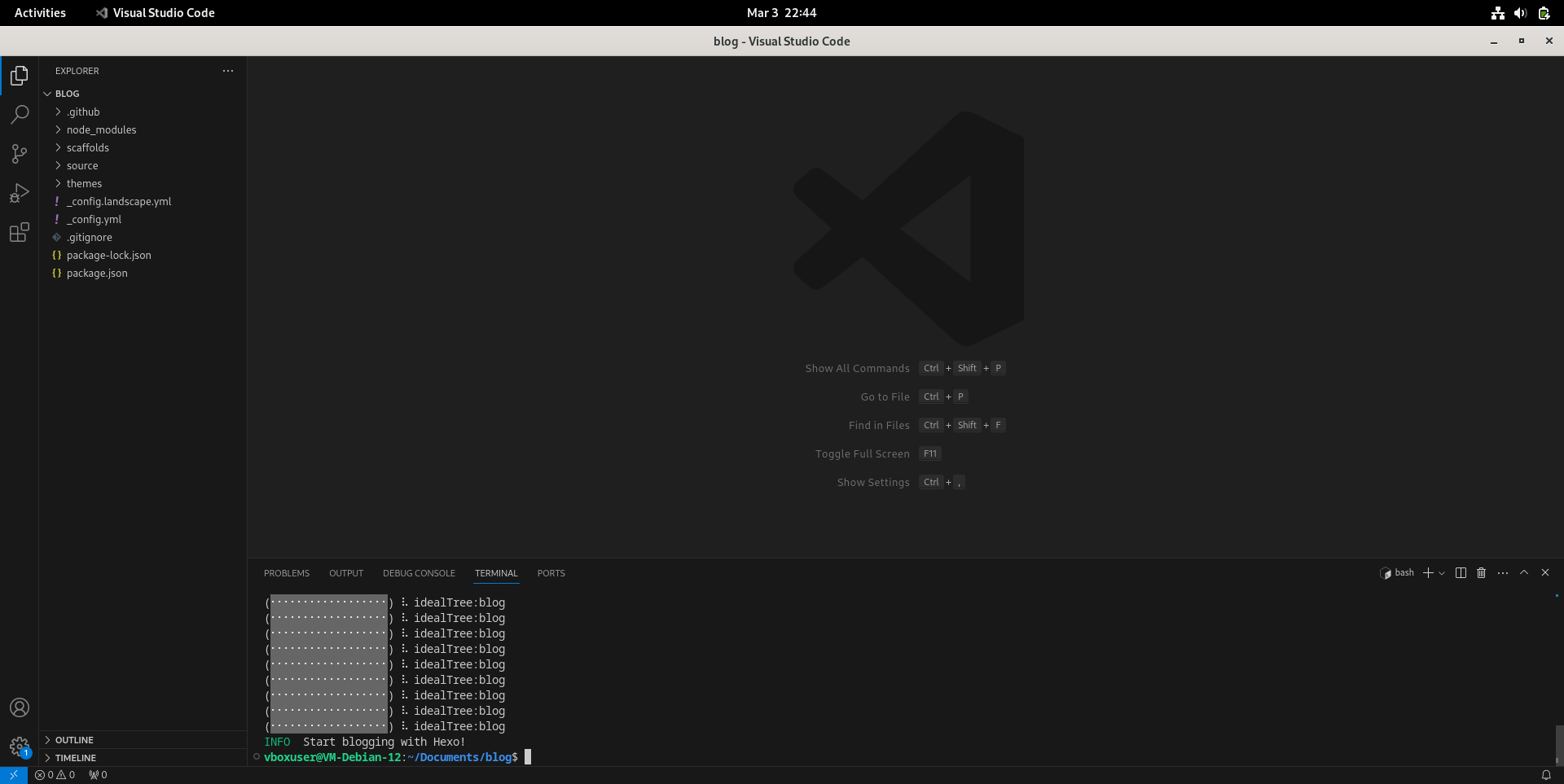
Task: Open errors and warnings count in status bar
Action: [x=55, y=775]
